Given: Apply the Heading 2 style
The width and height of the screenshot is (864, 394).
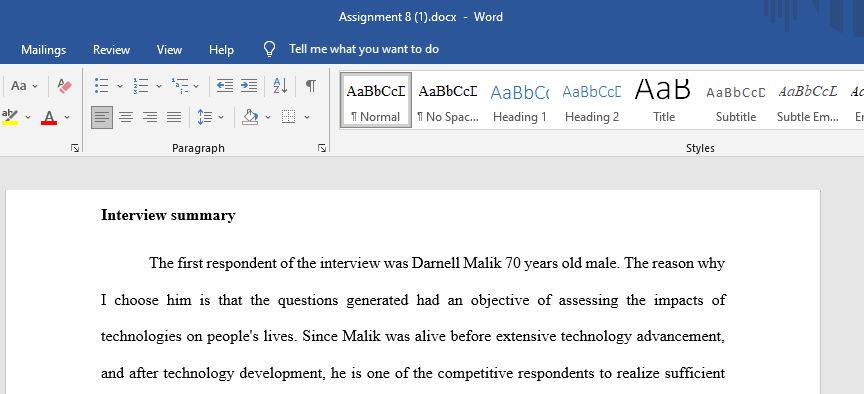Looking at the screenshot, I should [592, 100].
